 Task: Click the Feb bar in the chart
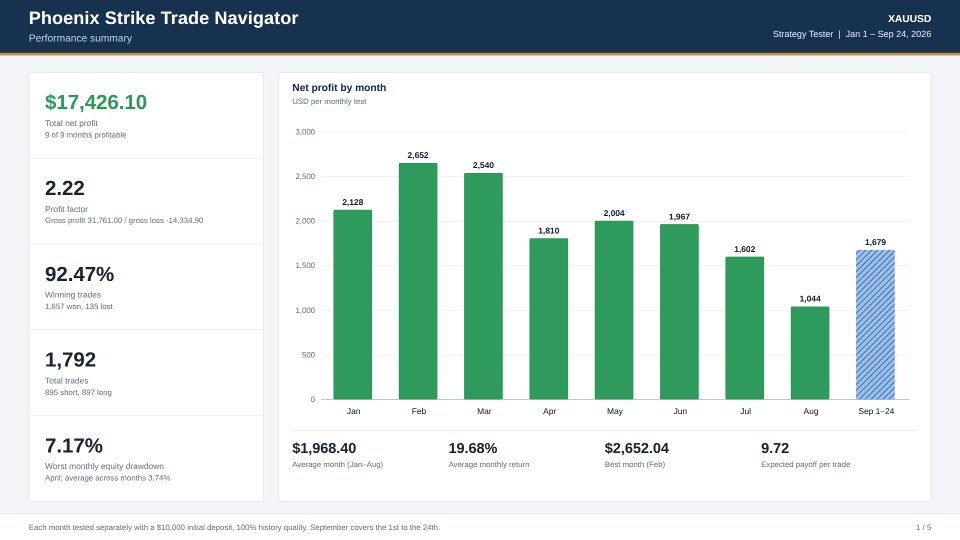(418, 281)
